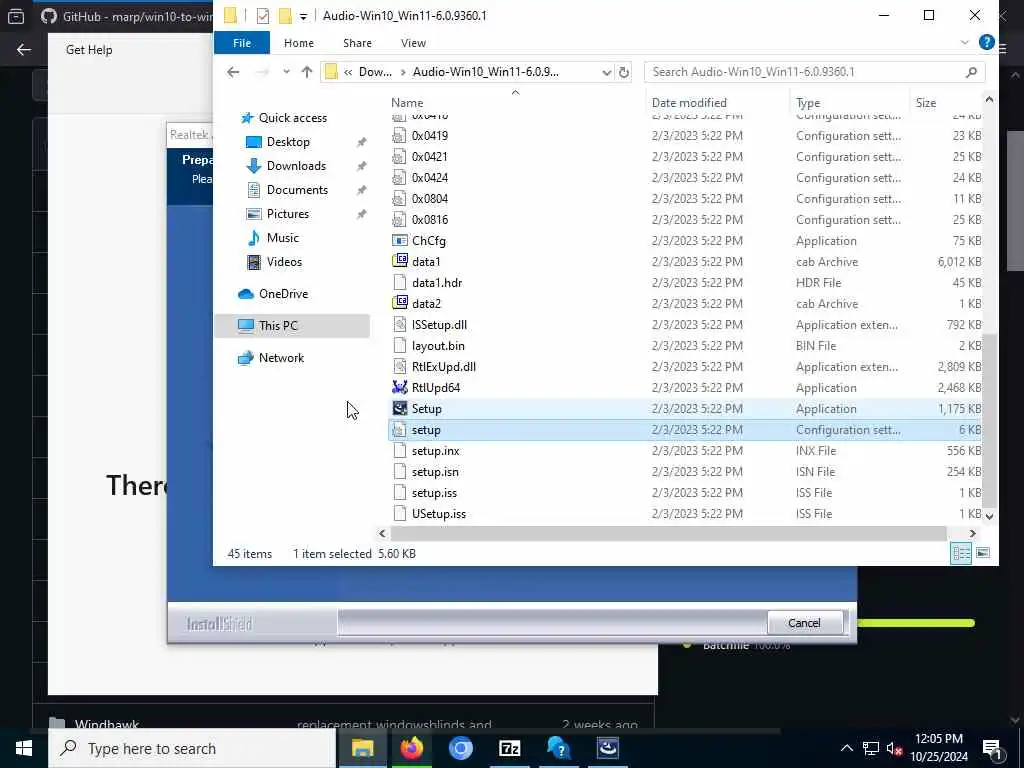Image resolution: width=1024 pixels, height=768 pixels.
Task: Select file 0x0421
Action: coord(430,157)
